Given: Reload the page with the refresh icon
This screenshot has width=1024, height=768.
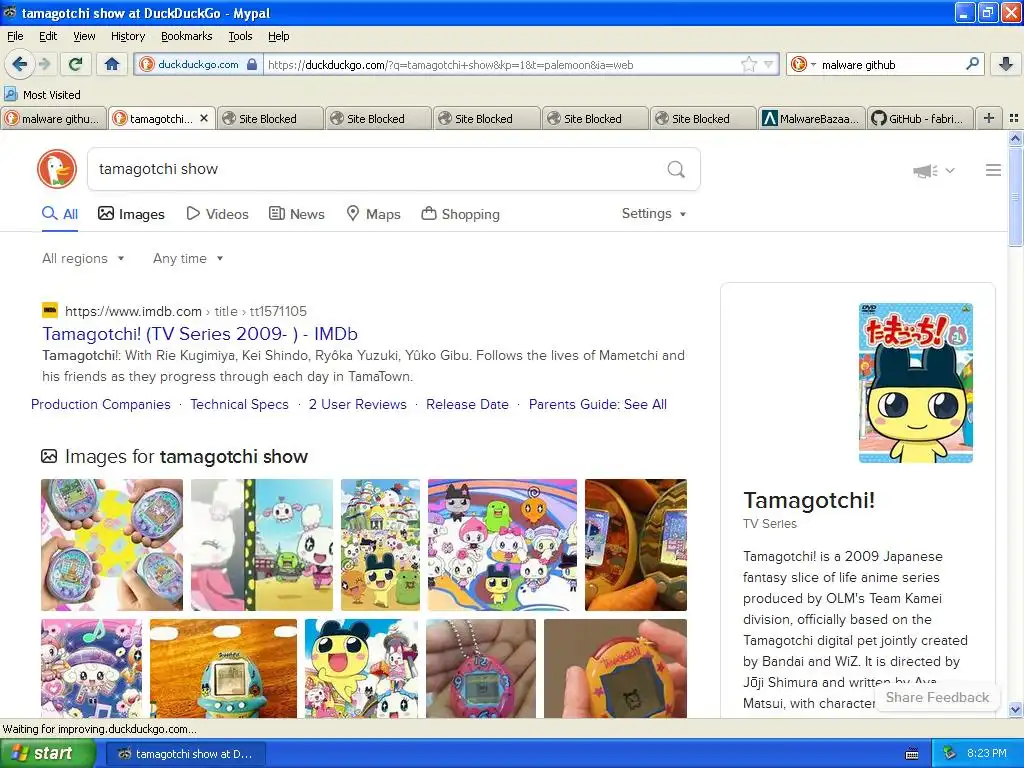Looking at the screenshot, I should (x=76, y=64).
